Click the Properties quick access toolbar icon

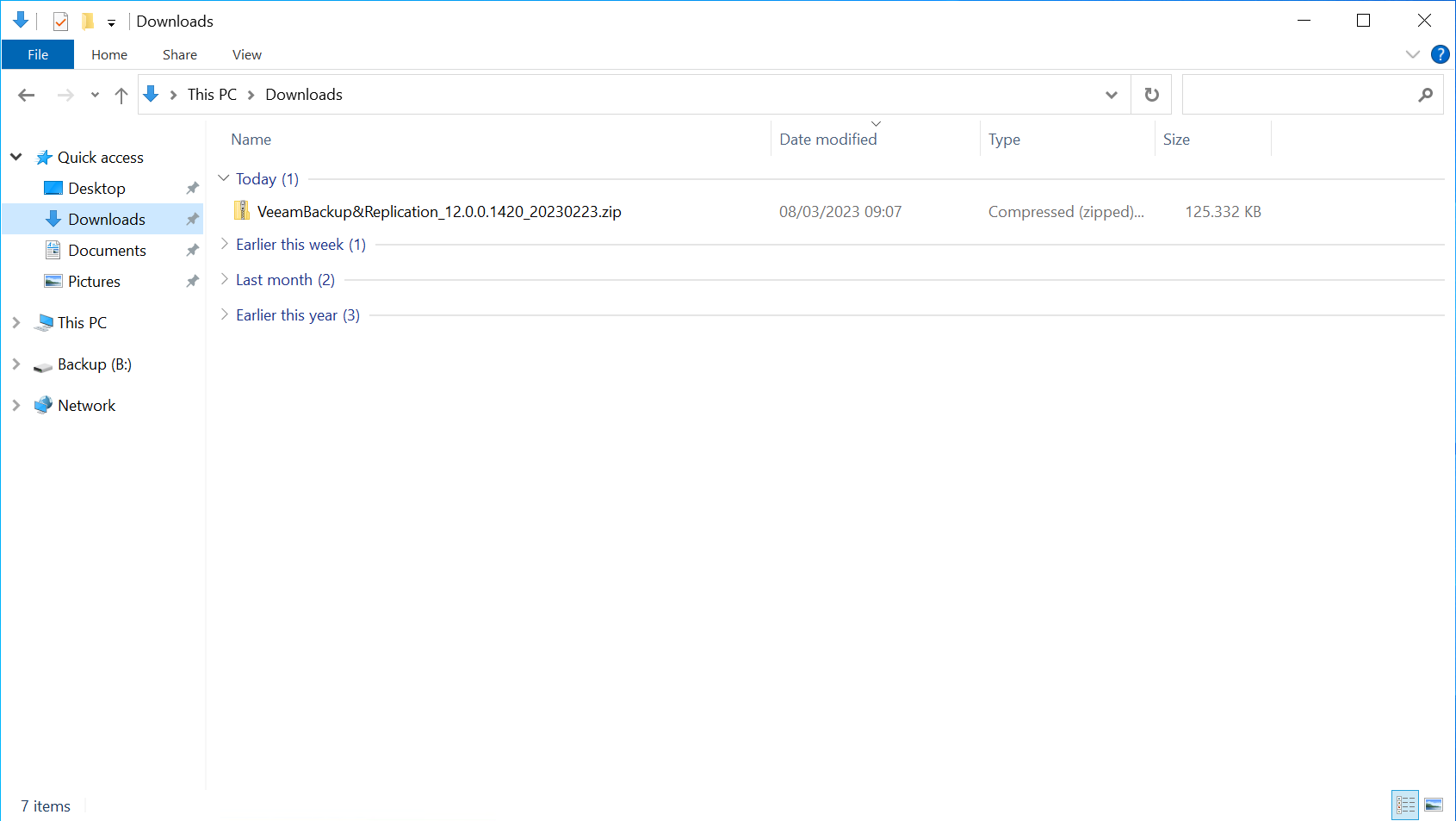tap(60, 22)
